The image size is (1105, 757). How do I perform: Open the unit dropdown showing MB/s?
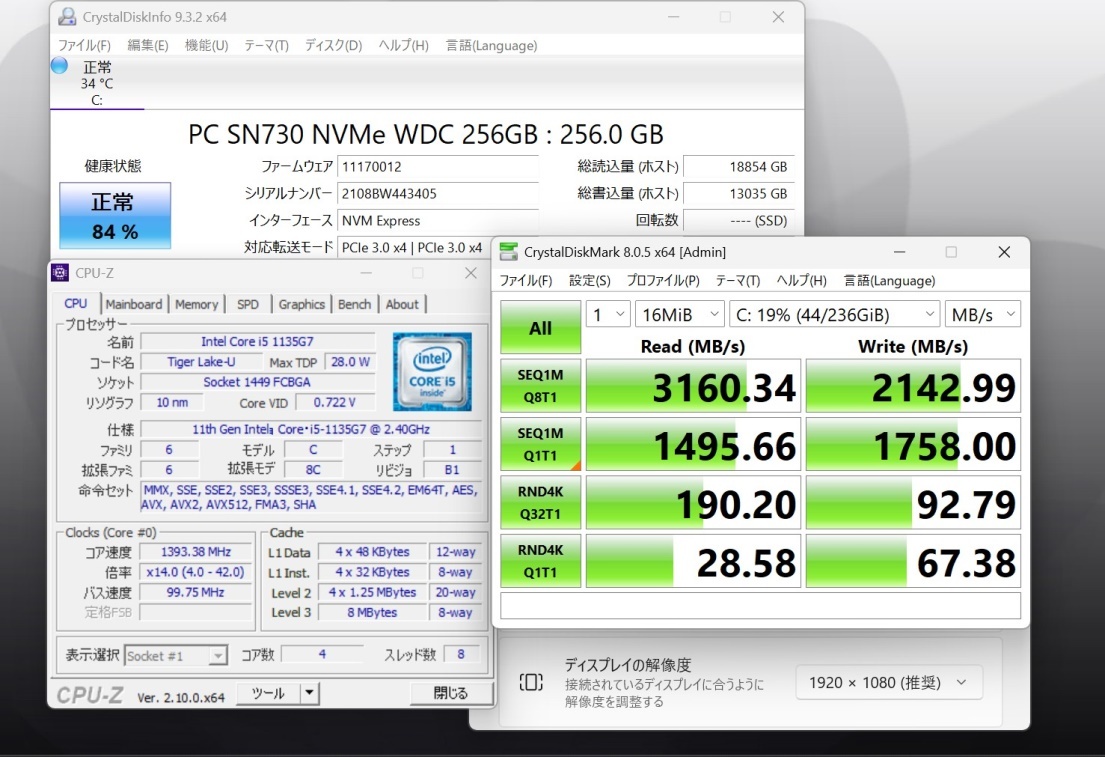pyautogui.click(x=982, y=314)
